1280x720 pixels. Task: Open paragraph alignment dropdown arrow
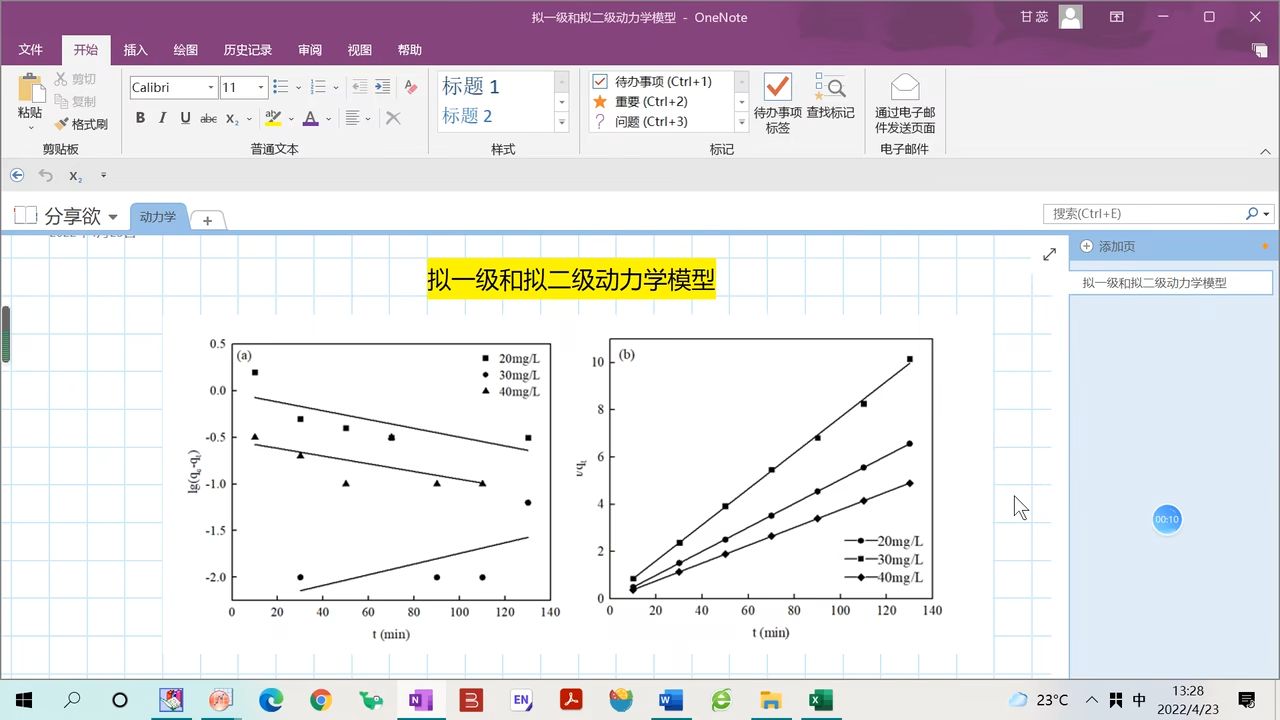(x=368, y=118)
